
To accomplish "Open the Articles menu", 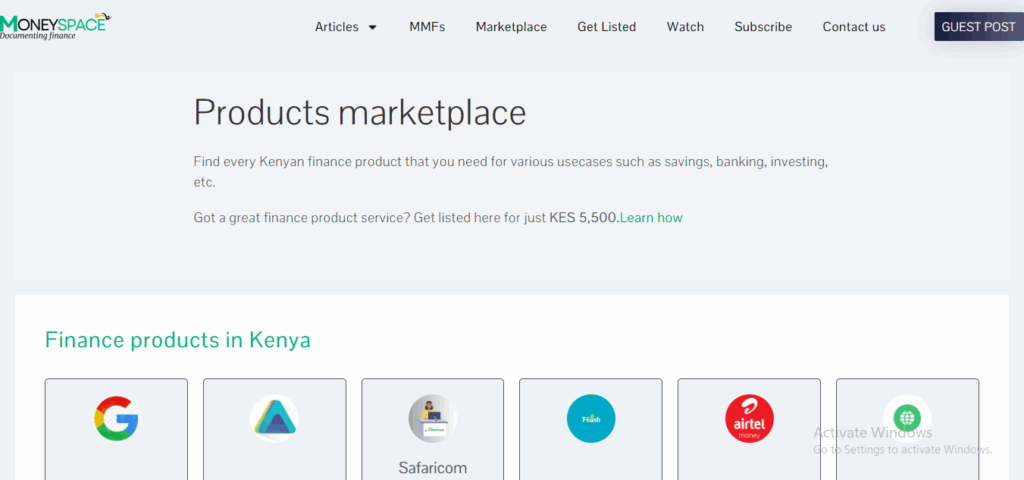I will [x=336, y=27].
